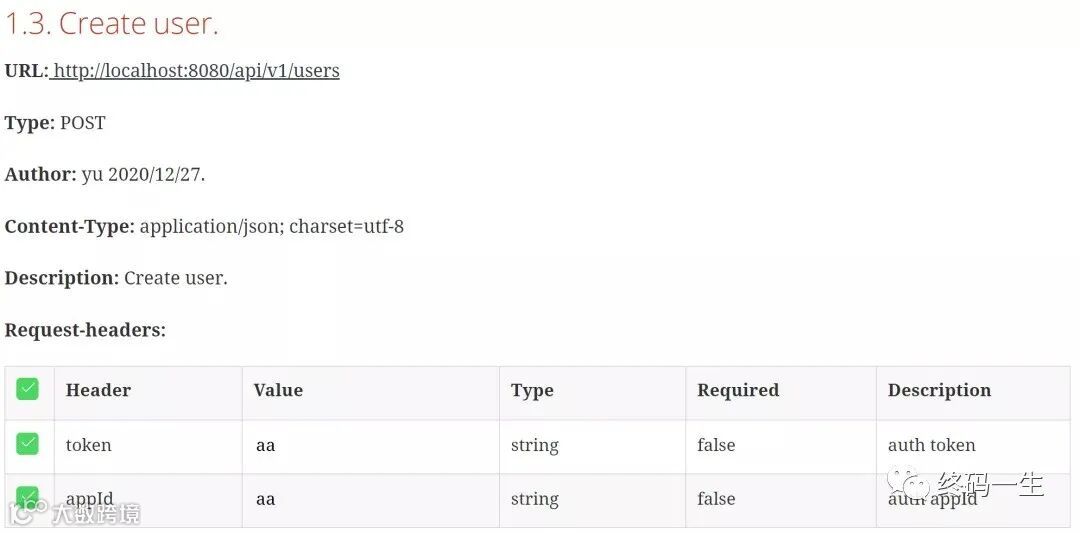Select the Description column title
Image resolution: width=1080 pixels, height=533 pixels.
939,390
